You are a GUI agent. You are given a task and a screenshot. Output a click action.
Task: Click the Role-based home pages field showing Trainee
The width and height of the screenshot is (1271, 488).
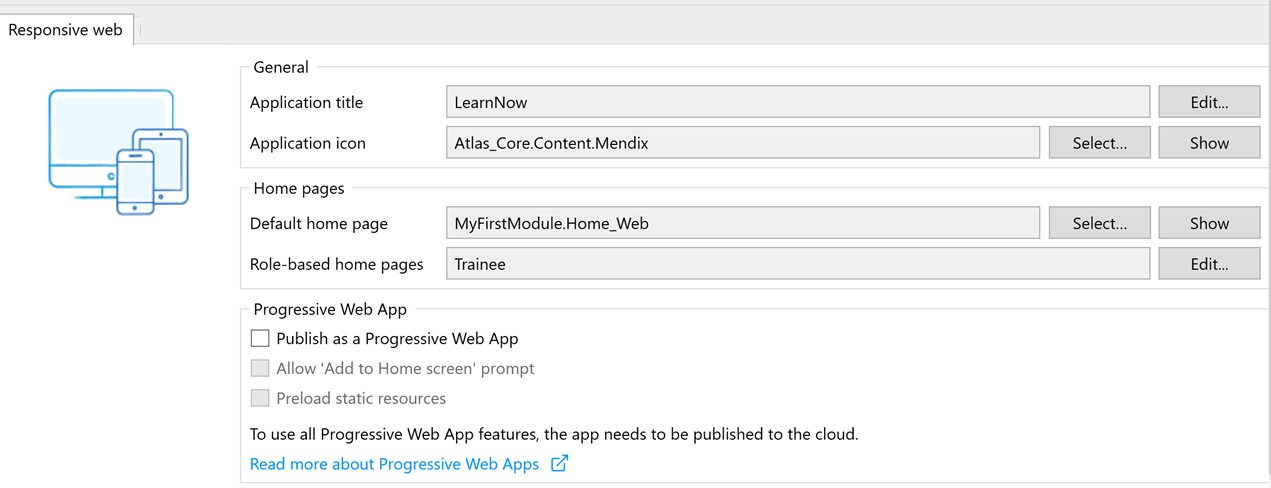pos(797,264)
